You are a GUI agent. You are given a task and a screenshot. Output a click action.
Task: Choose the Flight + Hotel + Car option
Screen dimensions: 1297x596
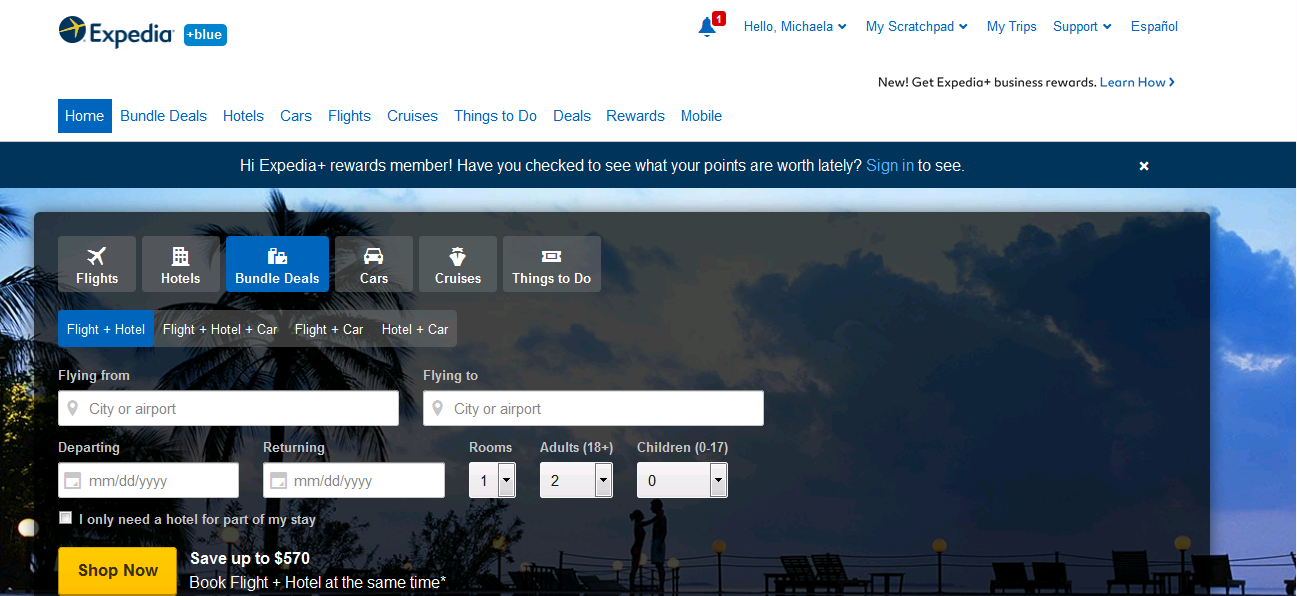pos(220,329)
